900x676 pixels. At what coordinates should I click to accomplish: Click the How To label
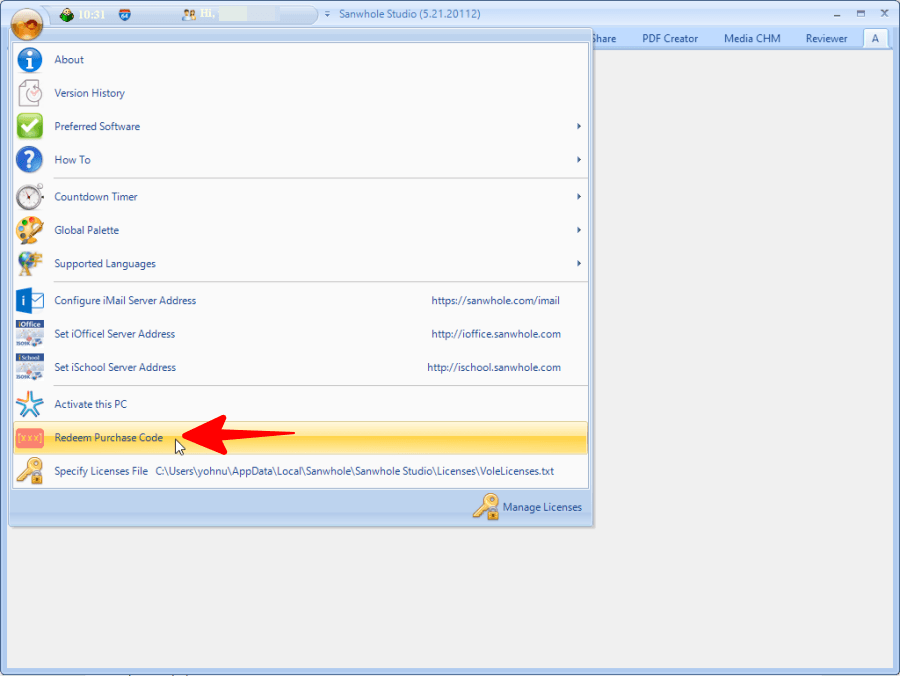click(x=72, y=160)
